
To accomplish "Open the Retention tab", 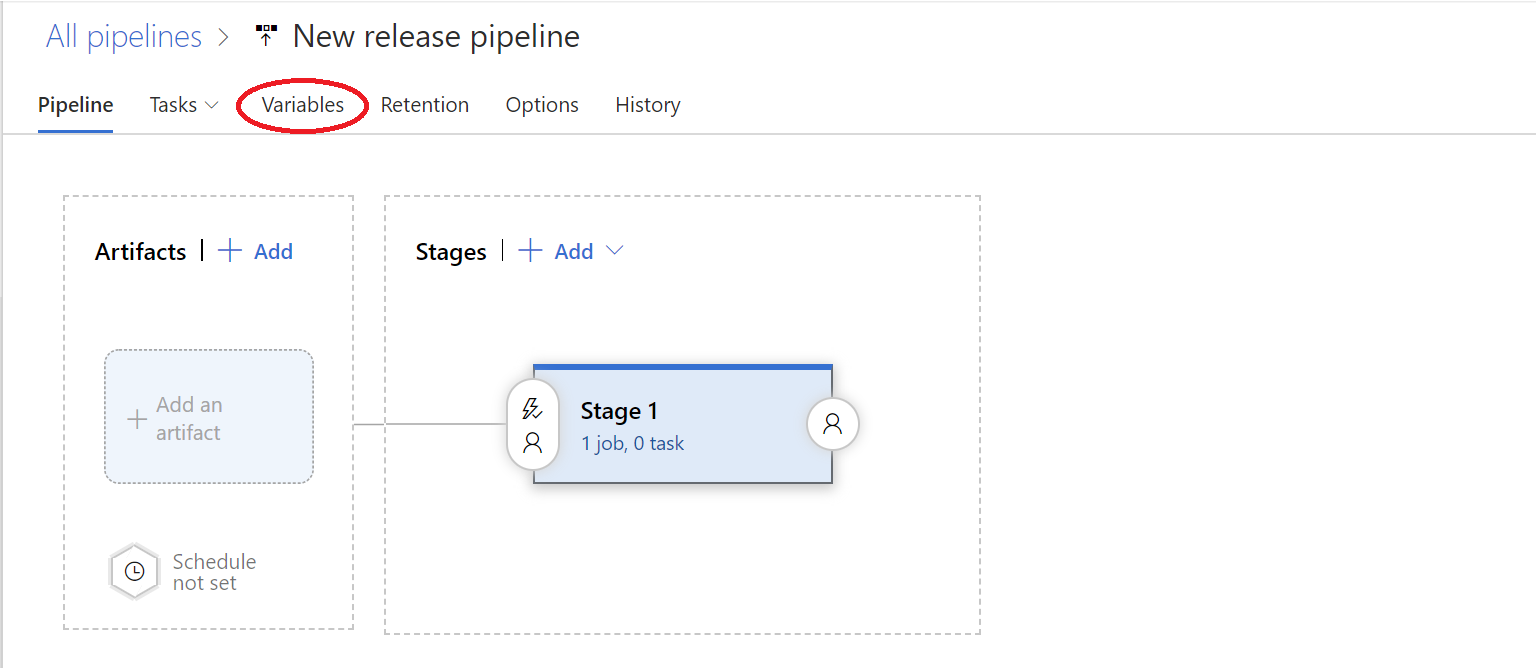I will 425,105.
